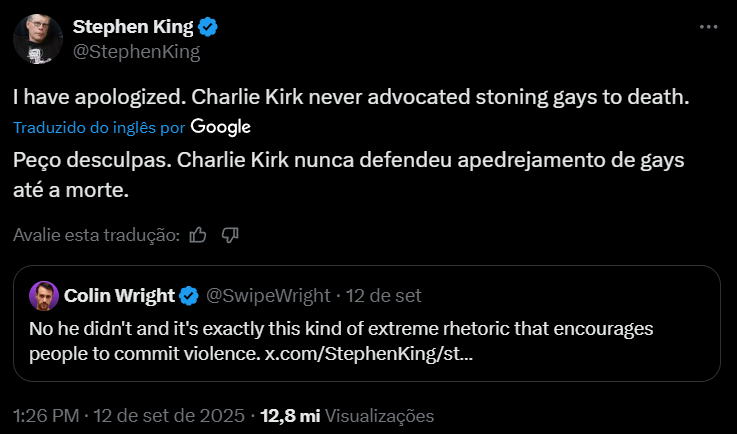Click Colin Wright's verified badge

click(x=190, y=295)
